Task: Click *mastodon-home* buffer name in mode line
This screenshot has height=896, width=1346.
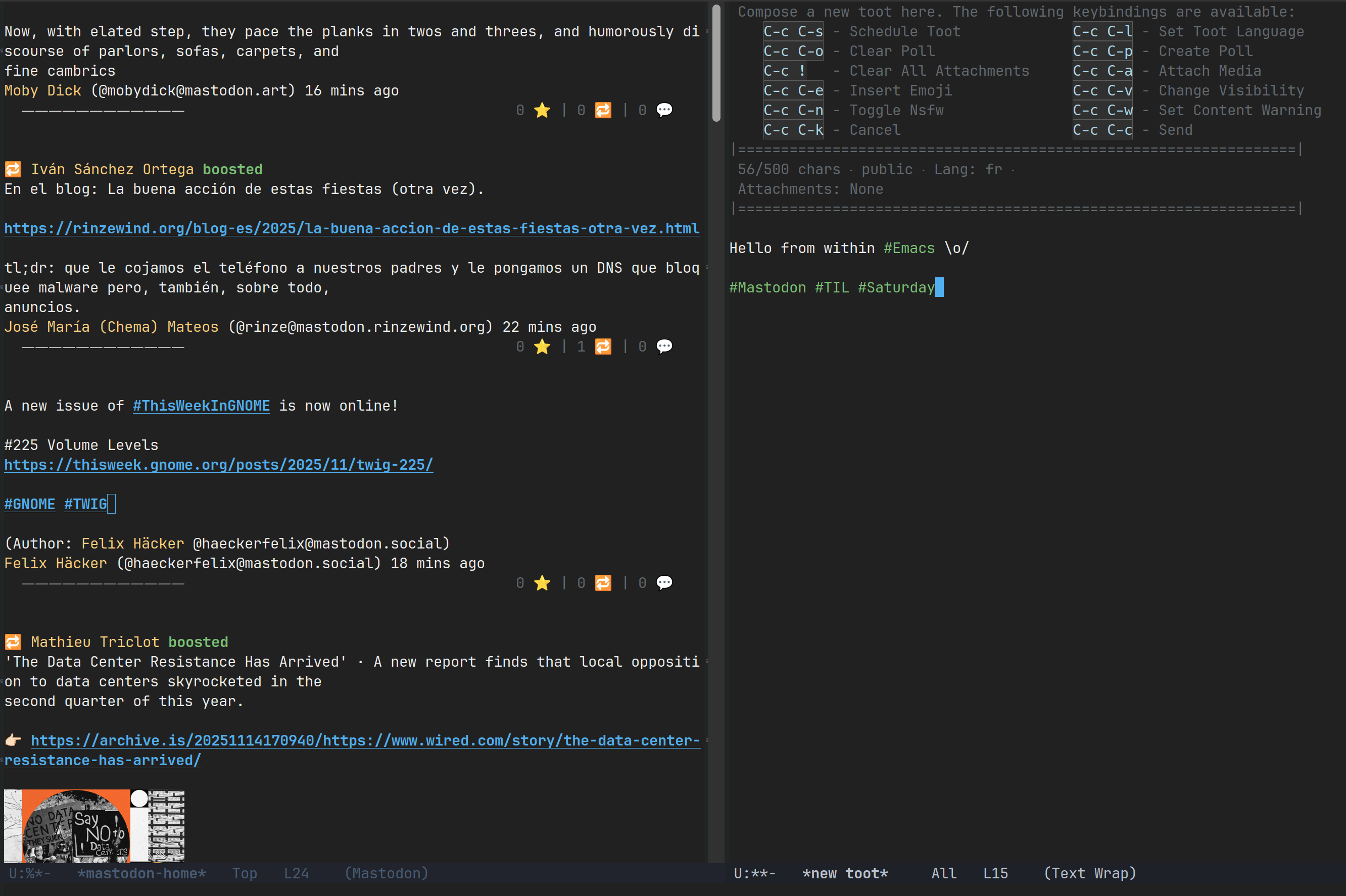Action: point(141,873)
